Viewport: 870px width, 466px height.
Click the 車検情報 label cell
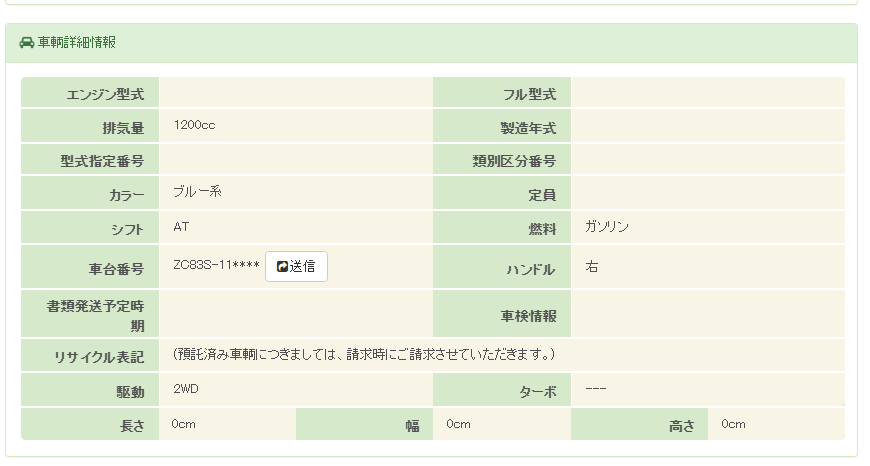502,315
